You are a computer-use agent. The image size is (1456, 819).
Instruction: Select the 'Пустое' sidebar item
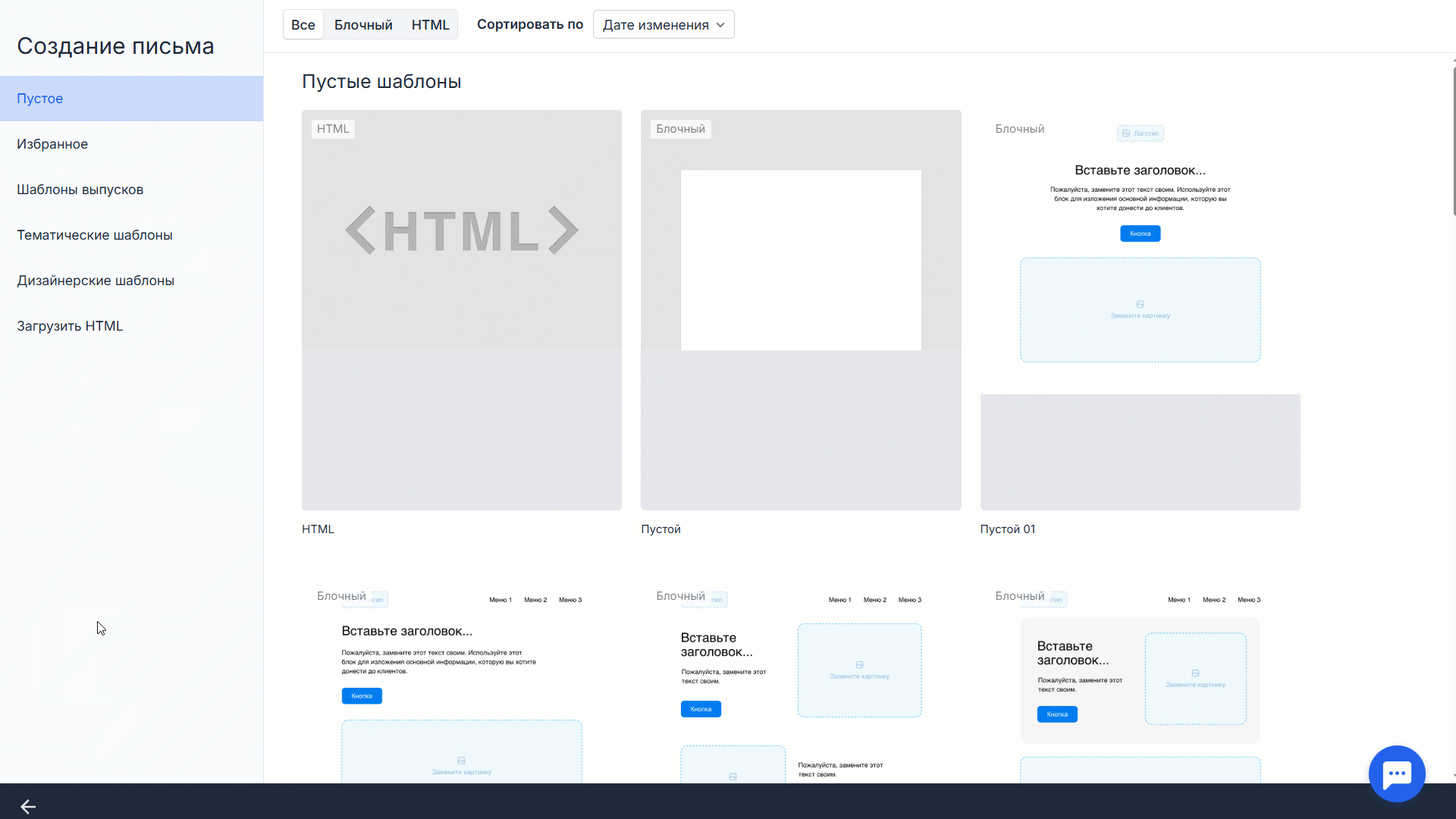coord(40,99)
